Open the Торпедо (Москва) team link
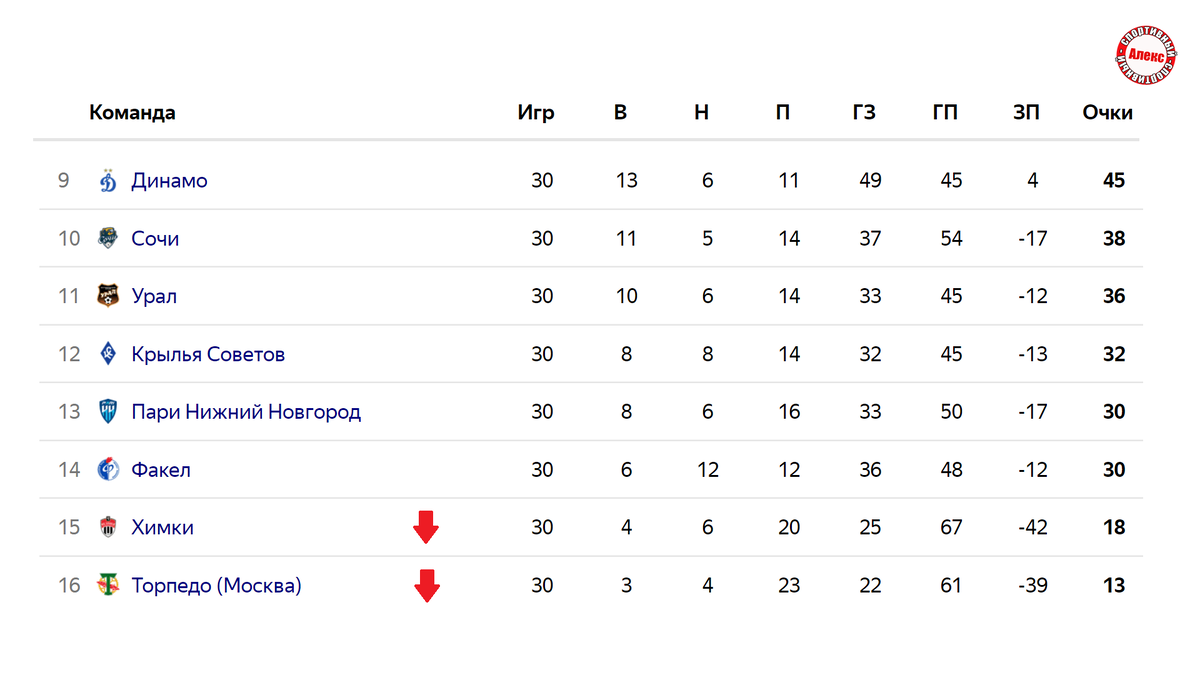Image resolution: width=1200 pixels, height=675 pixels. (x=216, y=586)
